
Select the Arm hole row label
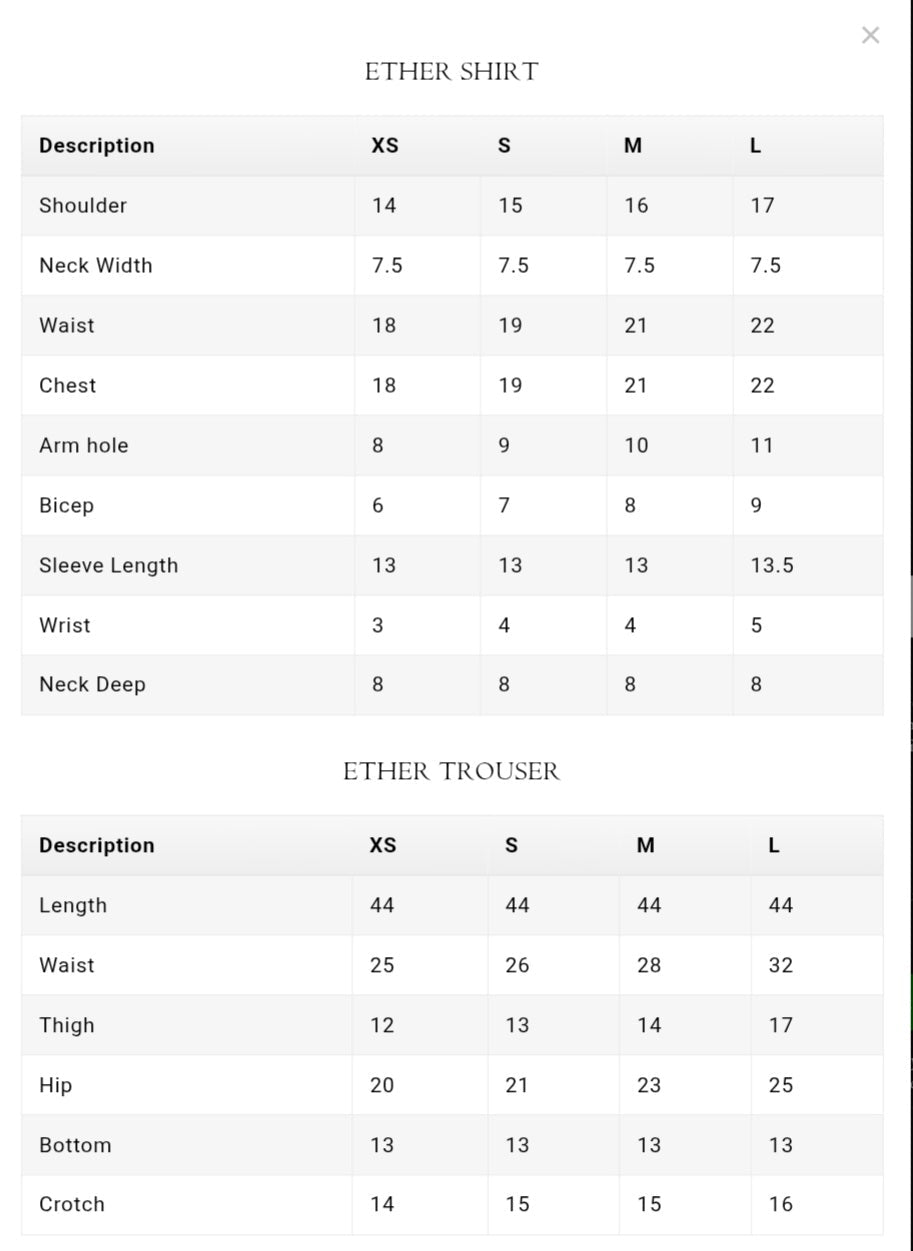click(84, 445)
